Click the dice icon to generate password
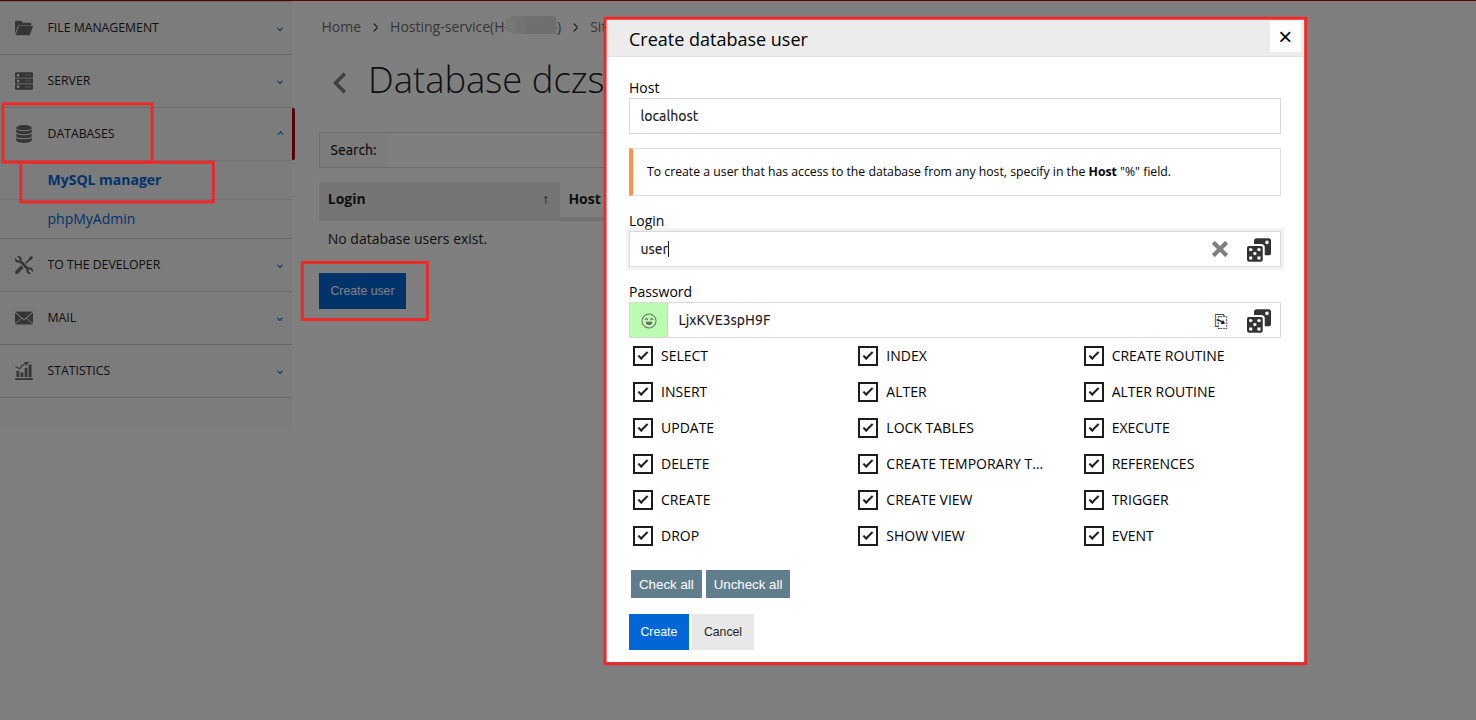Screen dimensions: 1476x720 point(1258,321)
